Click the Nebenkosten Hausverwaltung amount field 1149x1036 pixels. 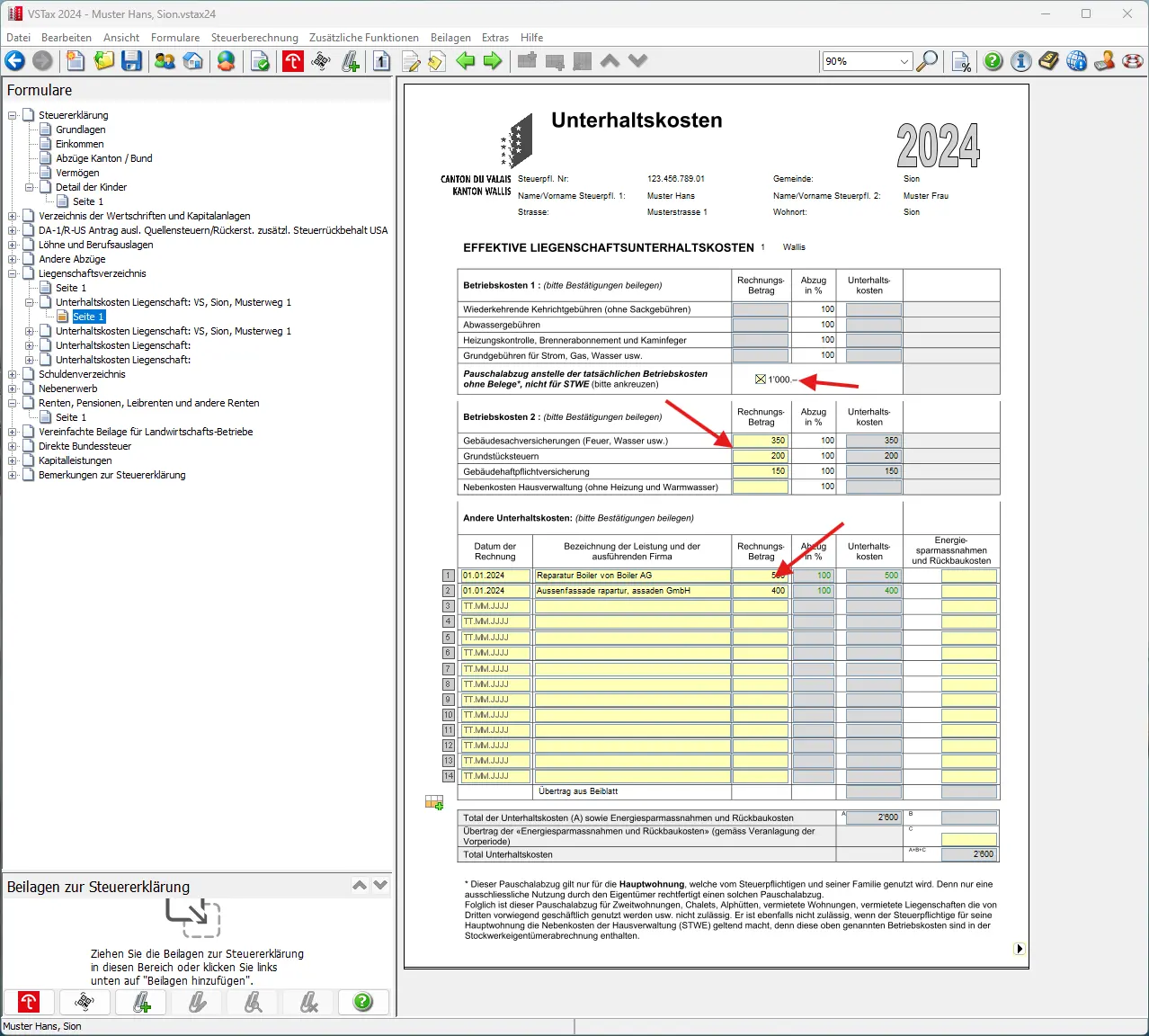761,487
